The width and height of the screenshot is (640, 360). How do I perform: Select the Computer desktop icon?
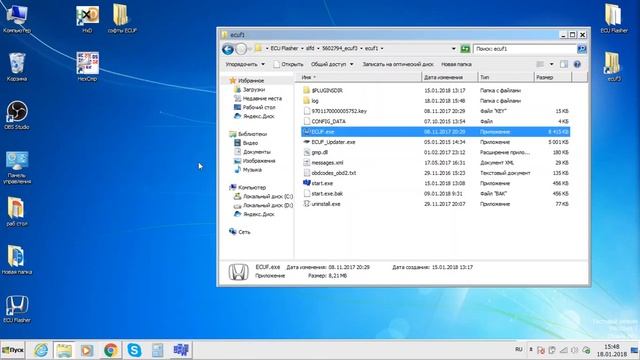point(17,19)
